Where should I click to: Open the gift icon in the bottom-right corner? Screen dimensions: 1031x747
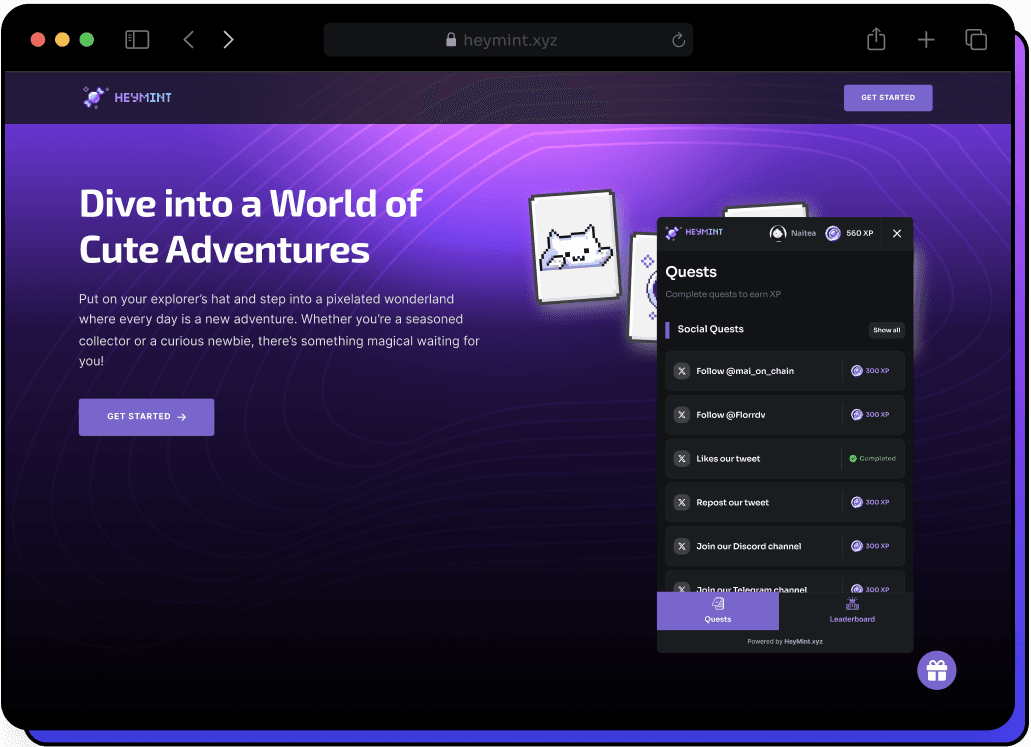936,670
